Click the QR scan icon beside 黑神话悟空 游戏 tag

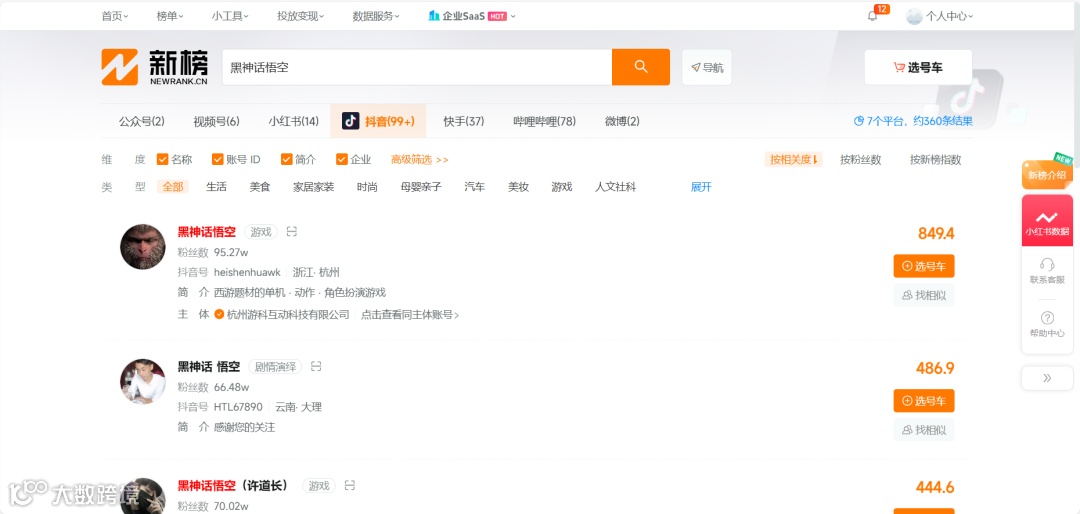click(x=291, y=232)
